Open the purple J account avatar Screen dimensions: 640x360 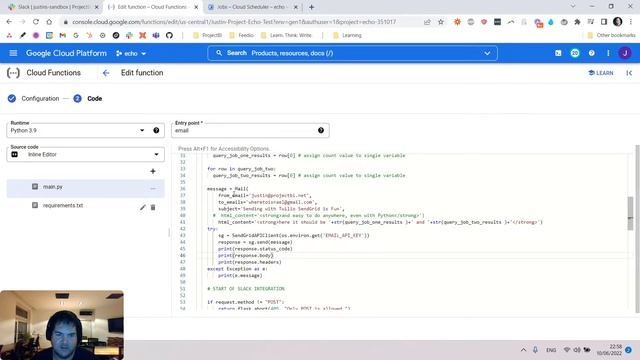(625, 53)
